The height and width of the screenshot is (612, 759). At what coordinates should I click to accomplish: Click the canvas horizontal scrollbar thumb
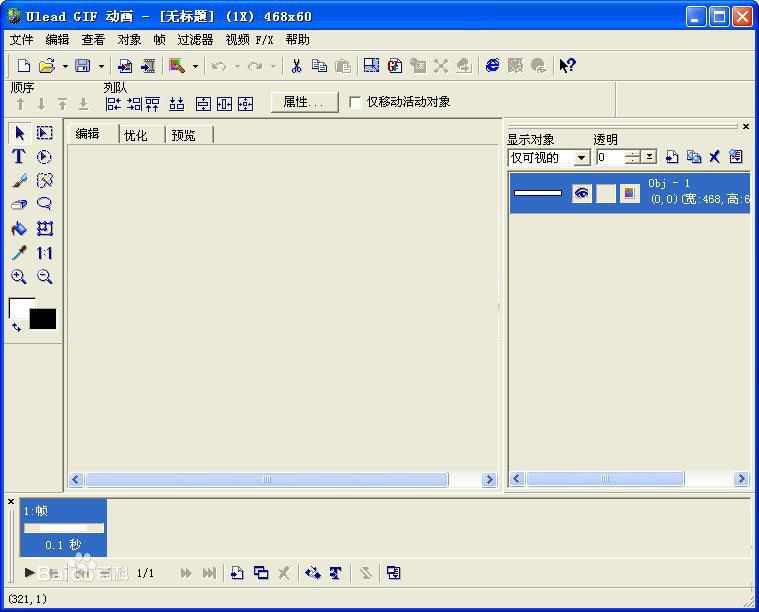[x=267, y=479]
